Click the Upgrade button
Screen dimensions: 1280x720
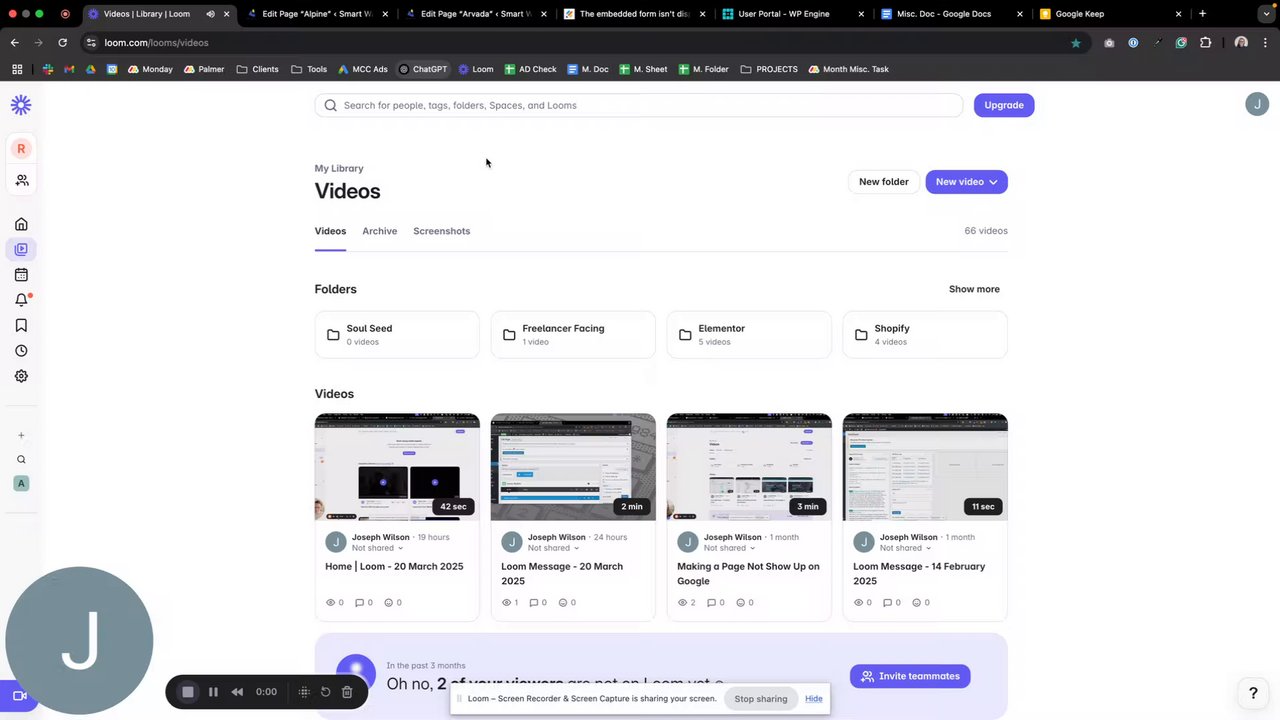1003,105
